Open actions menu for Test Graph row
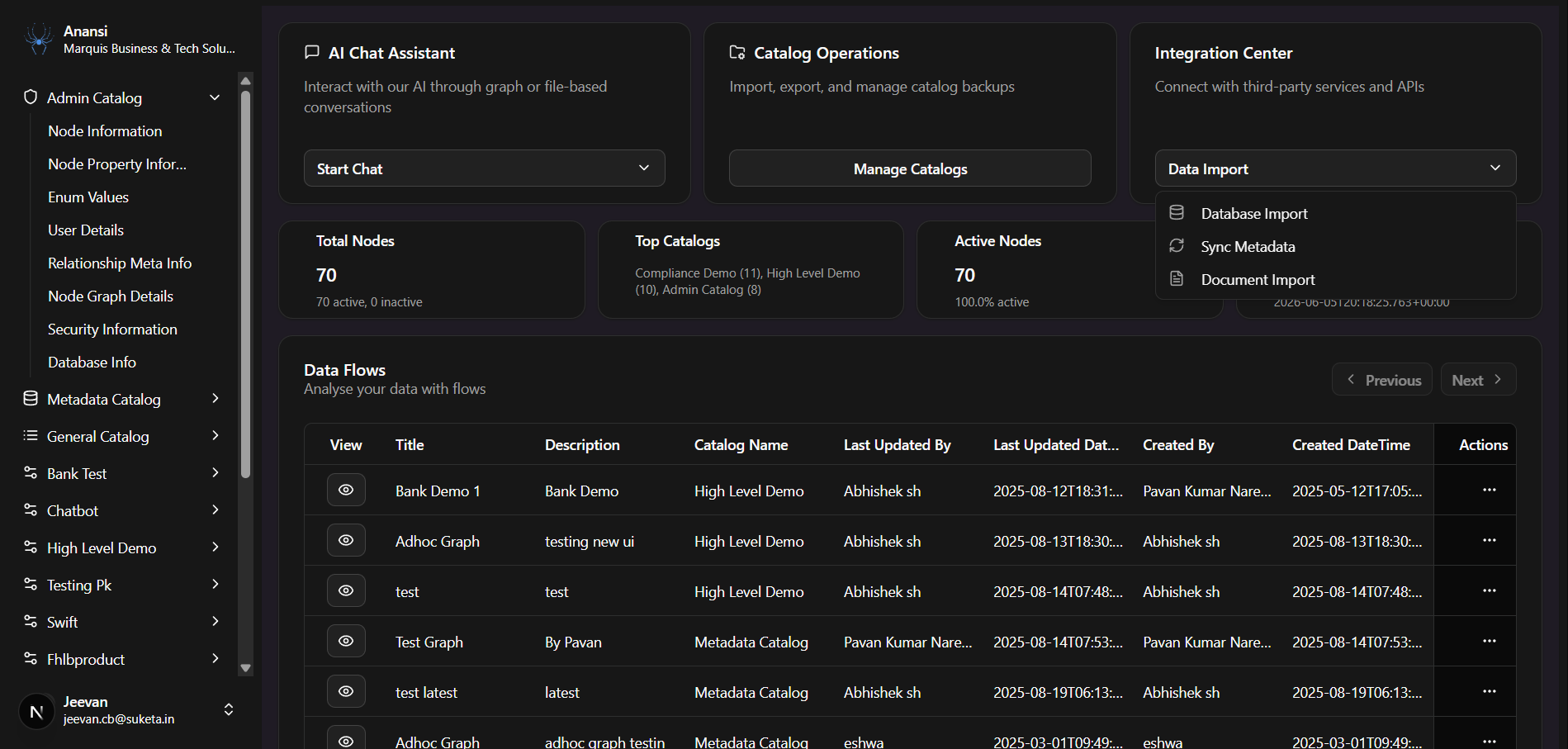This screenshot has height=749, width=1568. pos(1490,641)
